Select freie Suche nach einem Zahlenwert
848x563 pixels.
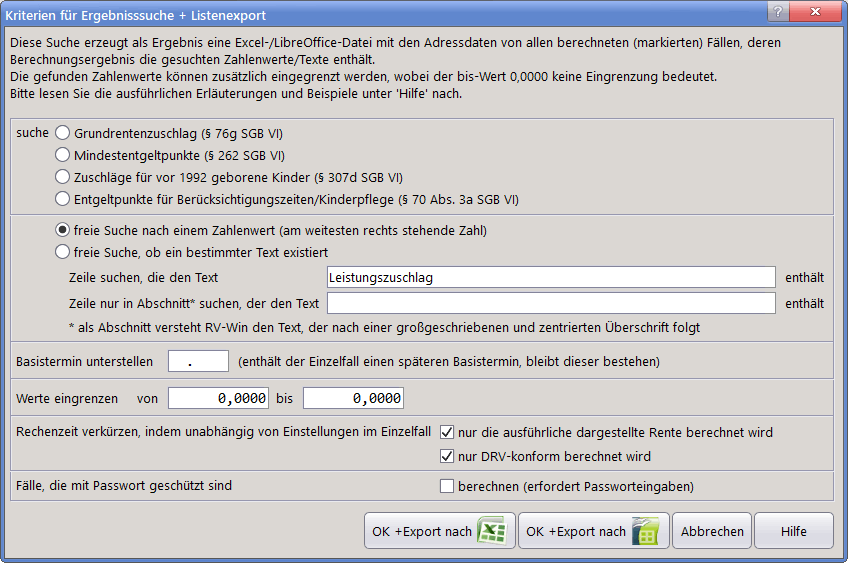coord(63,230)
